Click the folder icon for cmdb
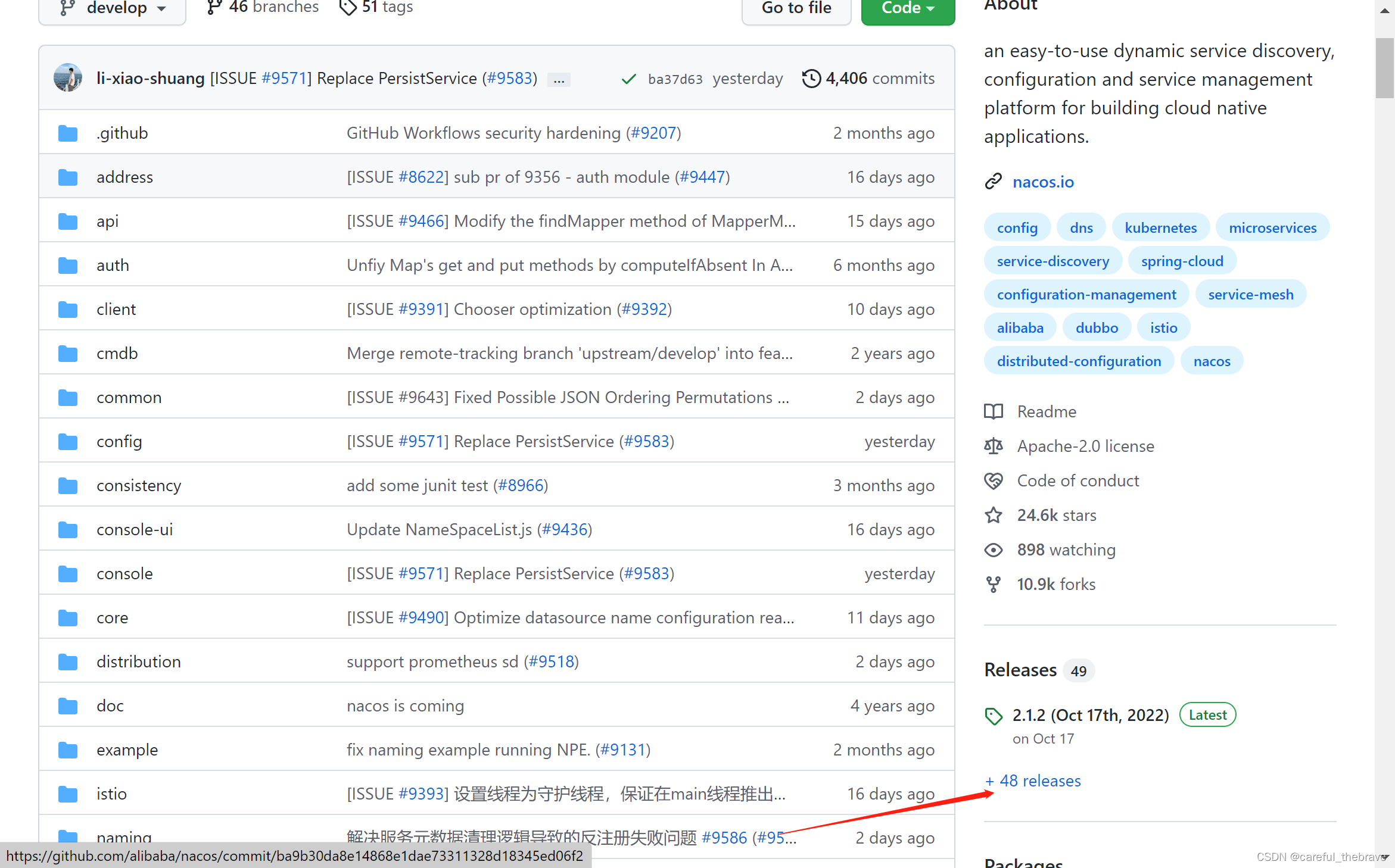The image size is (1395, 868). 68,354
